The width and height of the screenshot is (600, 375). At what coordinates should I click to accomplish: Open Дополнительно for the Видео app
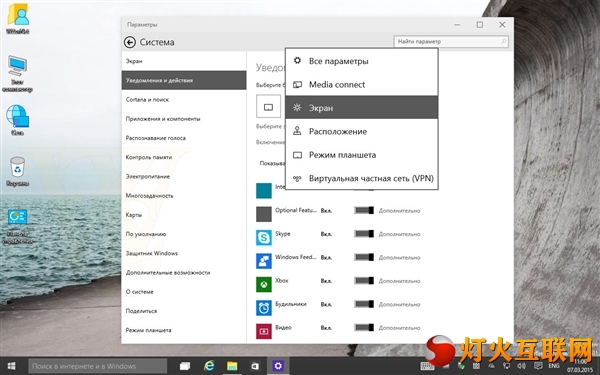click(399, 328)
